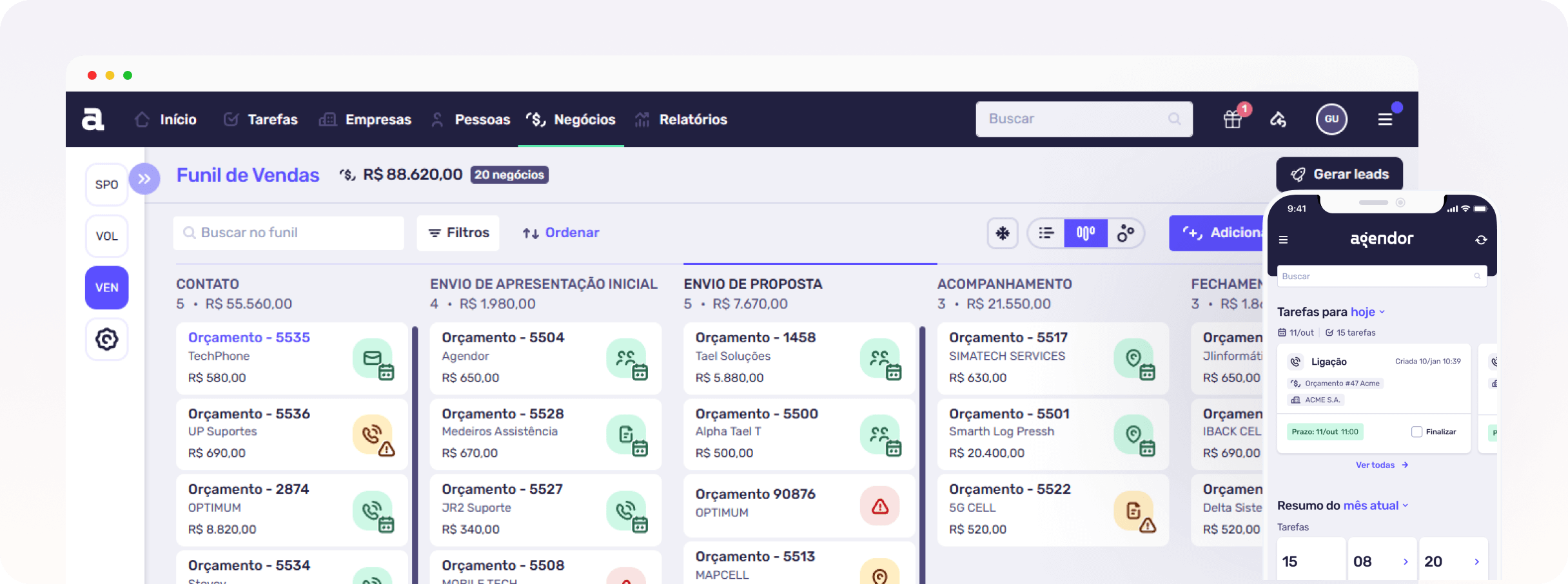The width and height of the screenshot is (1568, 584).
Task: Collapse the sidebar with the double-chevron button
Action: tap(145, 179)
